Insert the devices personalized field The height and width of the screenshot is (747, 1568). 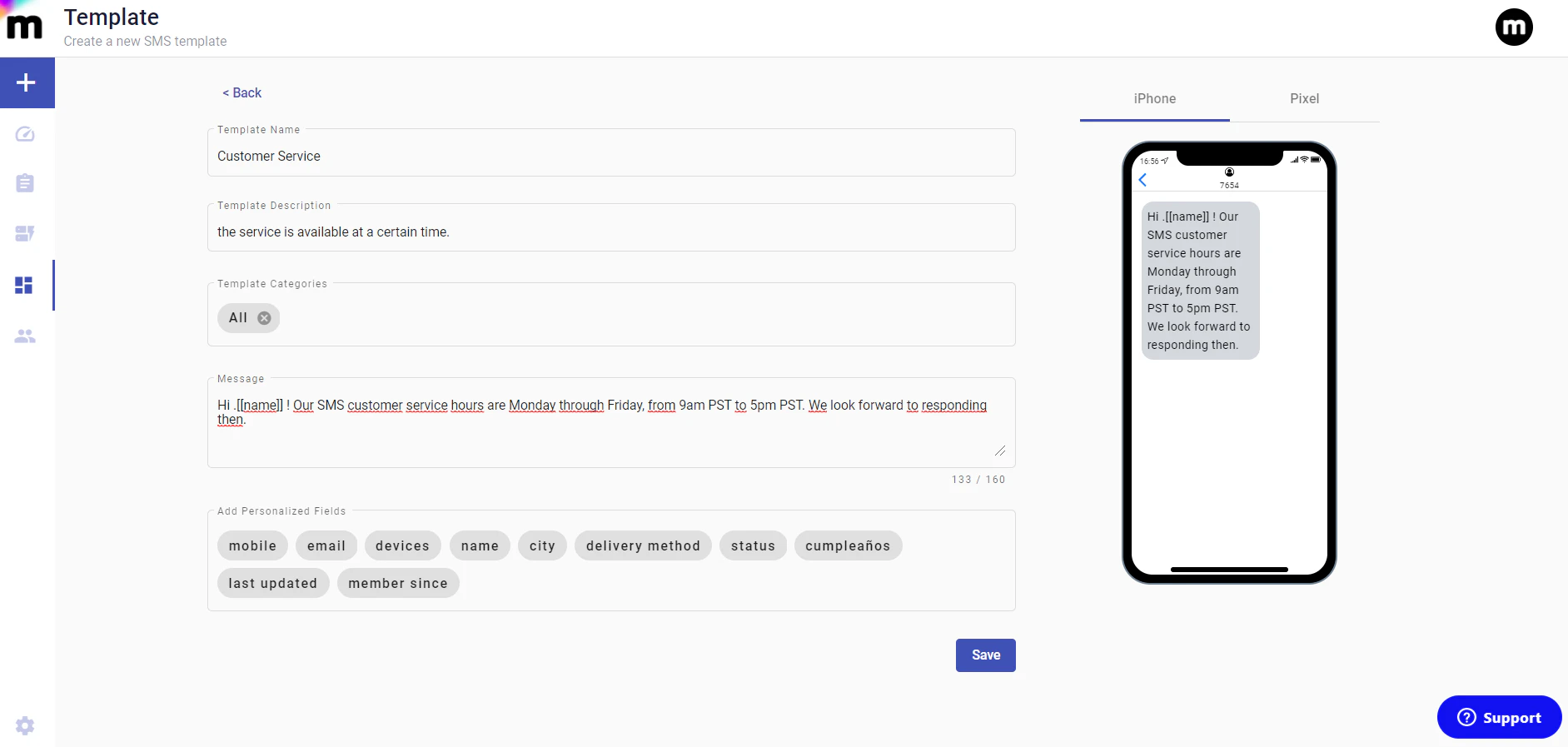click(402, 545)
